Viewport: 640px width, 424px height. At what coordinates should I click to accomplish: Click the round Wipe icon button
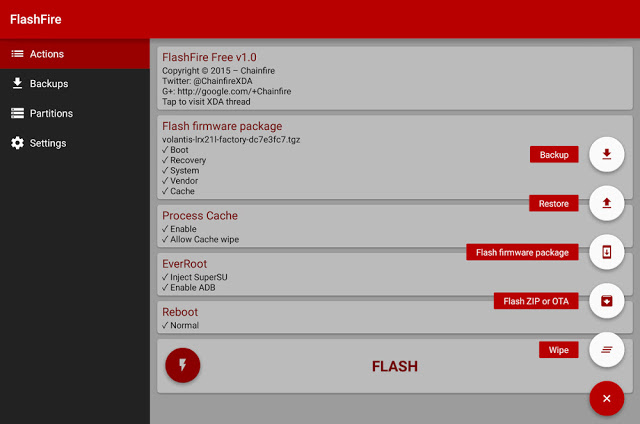pyautogui.click(x=607, y=350)
